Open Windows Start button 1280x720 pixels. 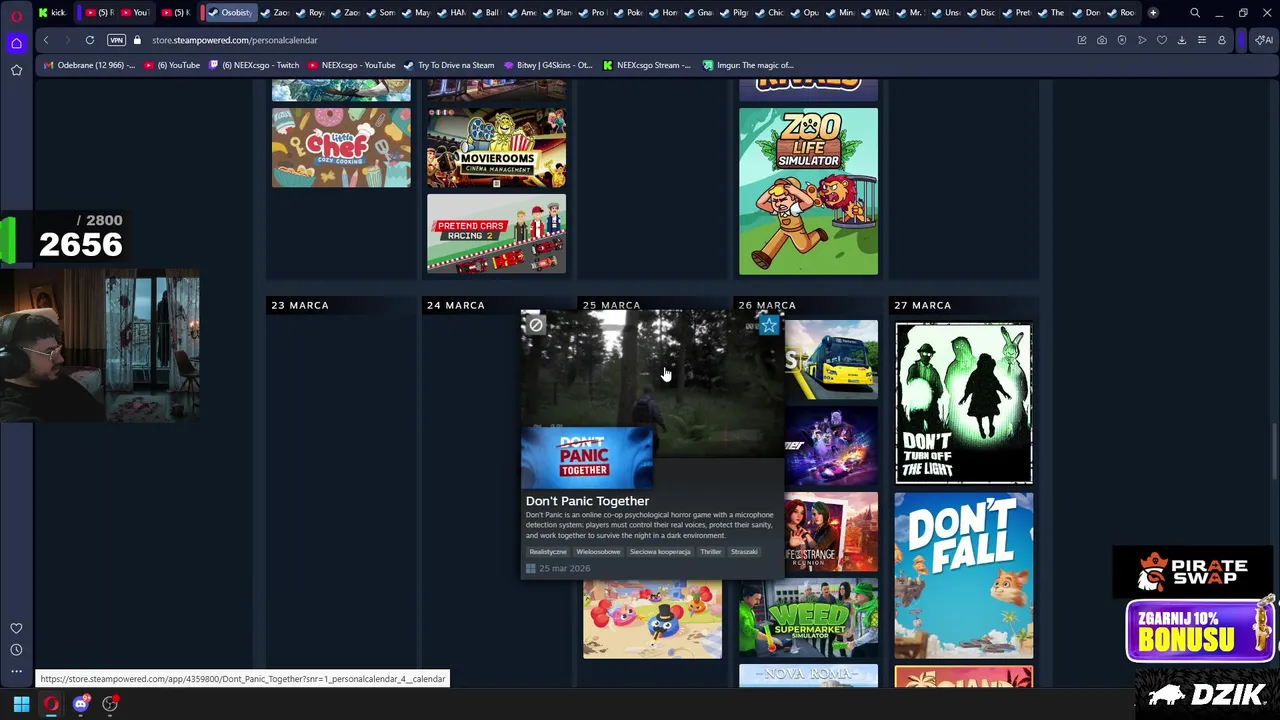(21, 704)
